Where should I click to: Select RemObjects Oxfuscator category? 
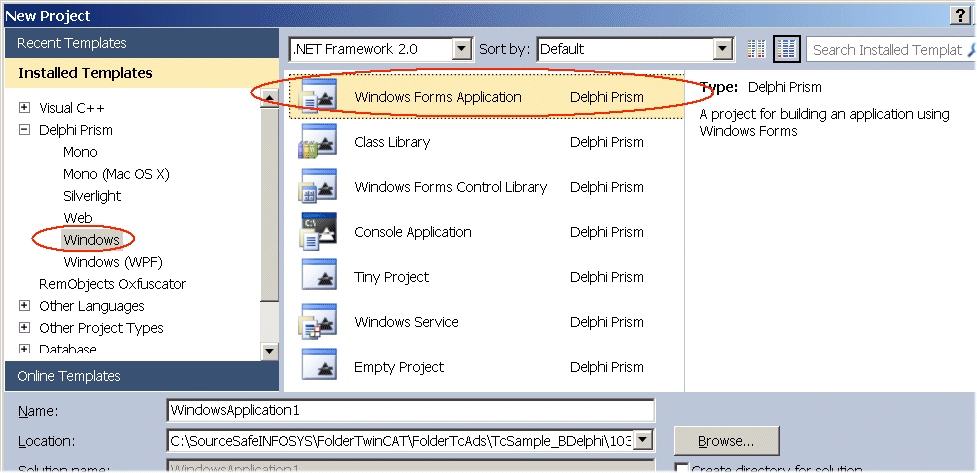[x=113, y=284]
